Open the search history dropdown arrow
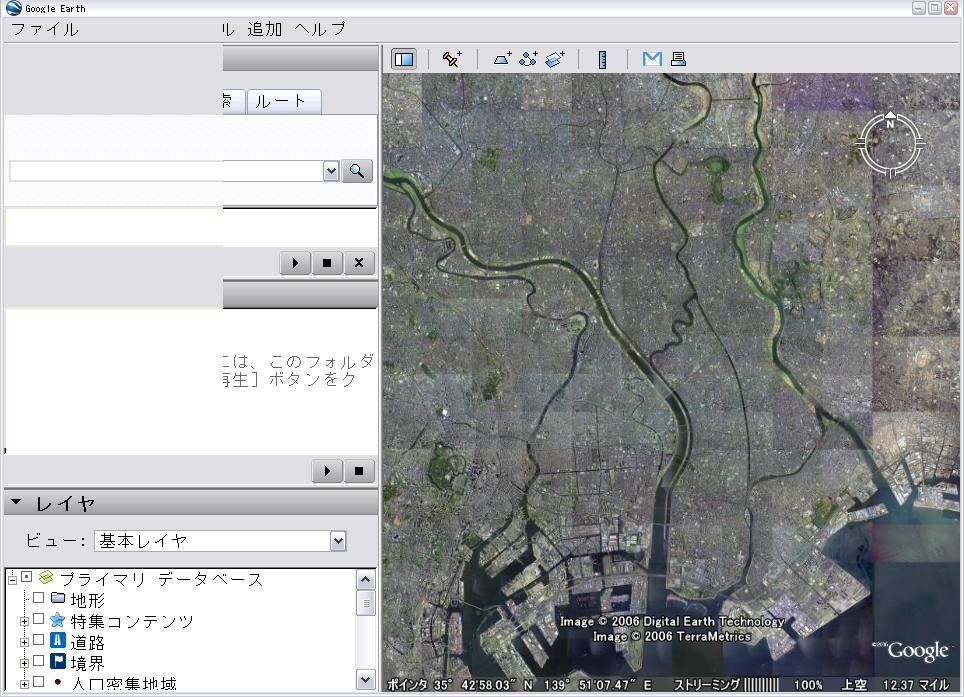 tap(331, 171)
